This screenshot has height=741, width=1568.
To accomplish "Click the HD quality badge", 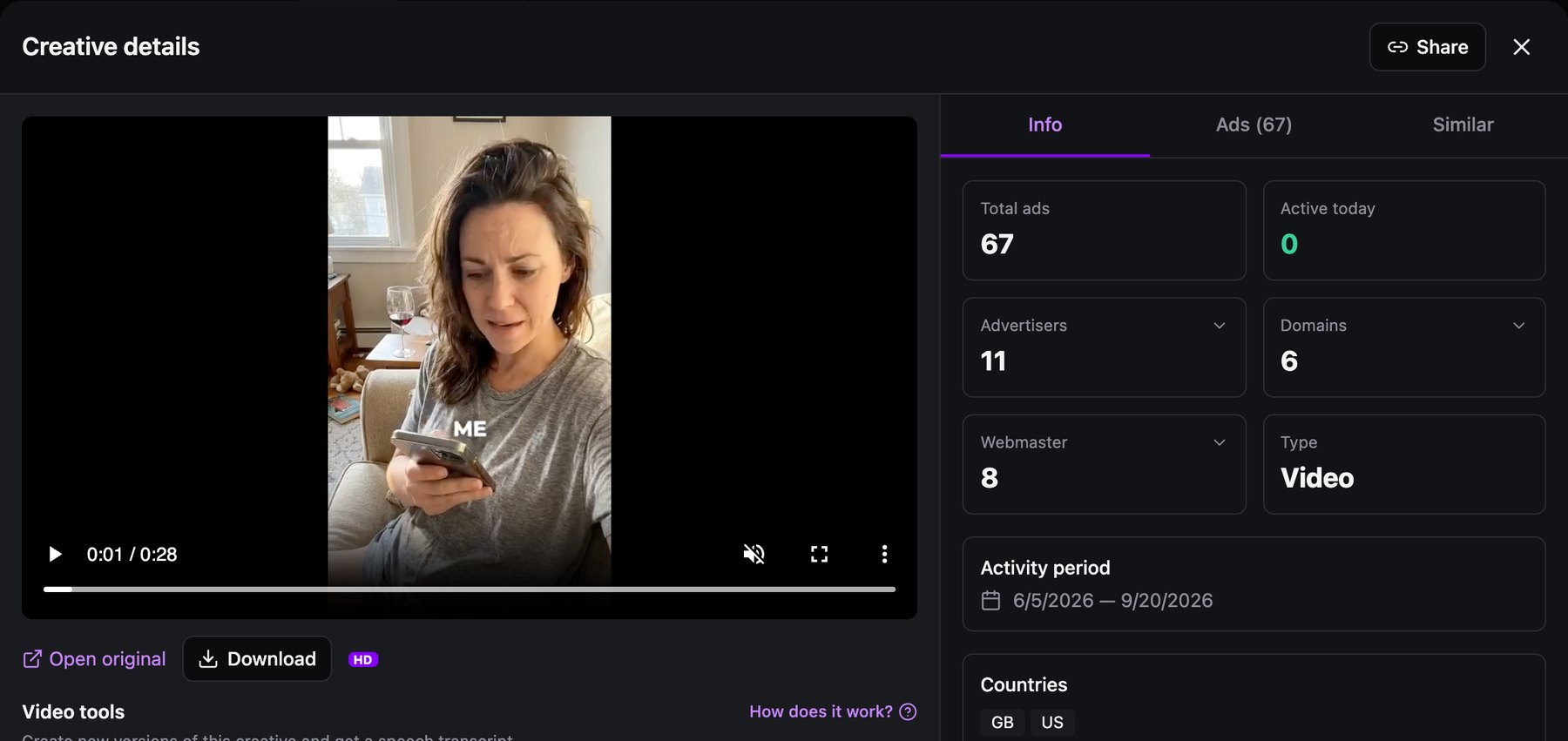I will 363,660.
